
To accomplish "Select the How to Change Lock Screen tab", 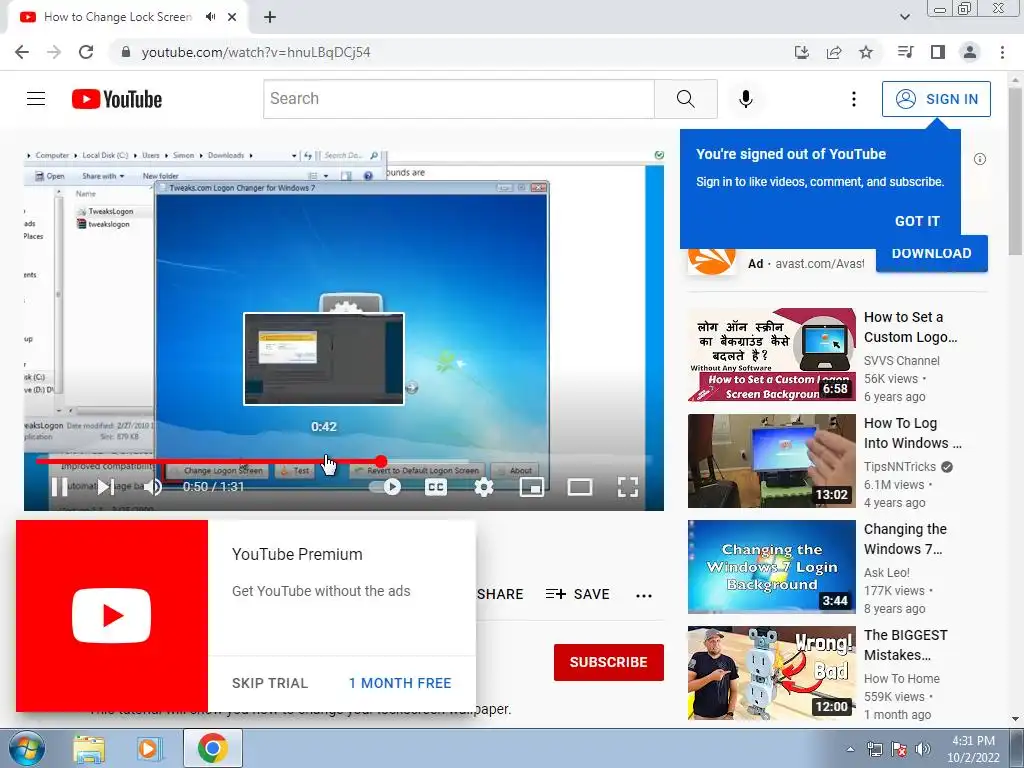I will 118,17.
